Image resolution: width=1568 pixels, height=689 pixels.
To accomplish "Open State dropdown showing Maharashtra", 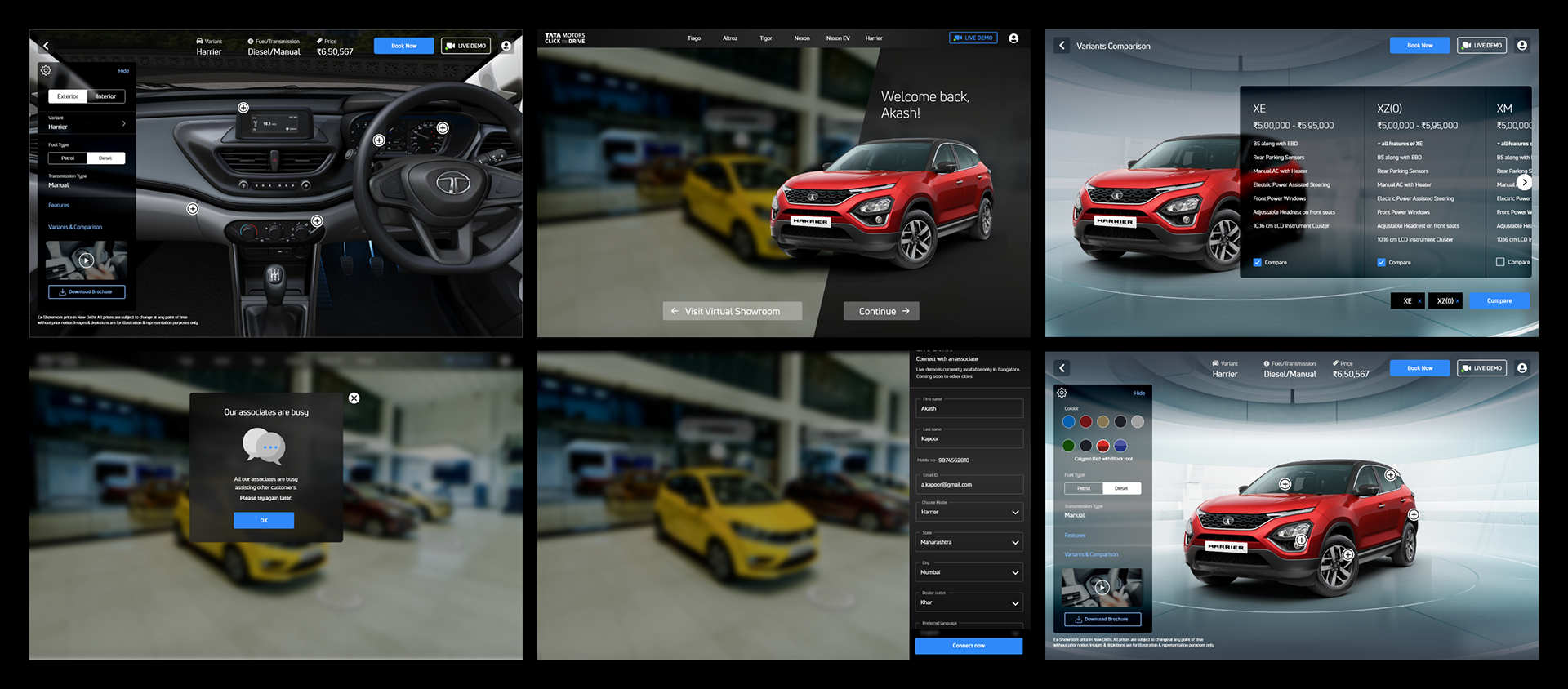I will 969,542.
